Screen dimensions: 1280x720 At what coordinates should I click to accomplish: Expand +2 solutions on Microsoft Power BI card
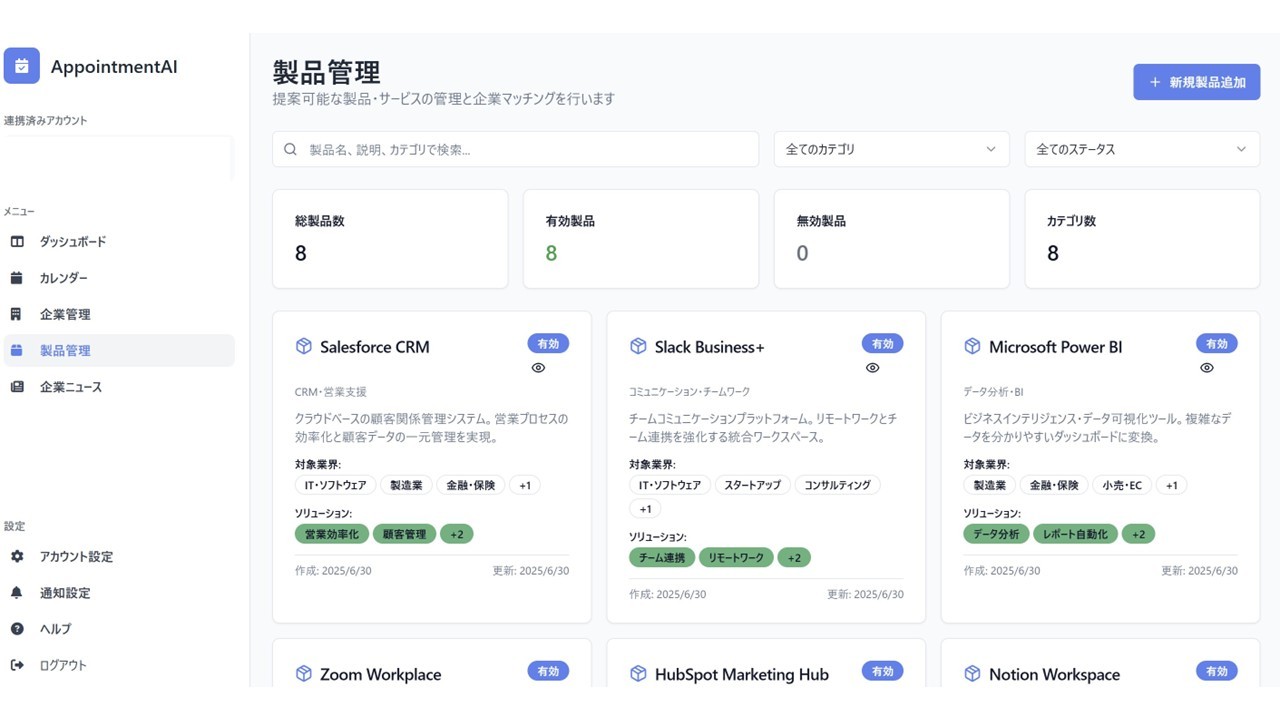tap(1138, 534)
